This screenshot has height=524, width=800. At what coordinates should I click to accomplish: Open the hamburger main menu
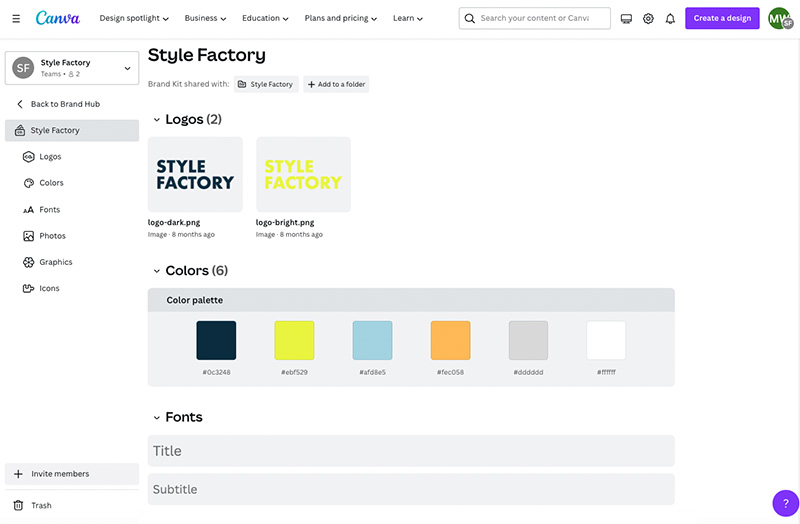16,18
